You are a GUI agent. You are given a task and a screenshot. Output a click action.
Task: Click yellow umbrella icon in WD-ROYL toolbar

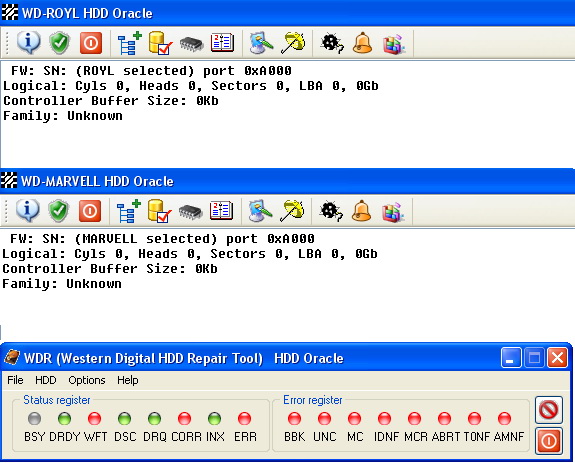tap(293, 43)
